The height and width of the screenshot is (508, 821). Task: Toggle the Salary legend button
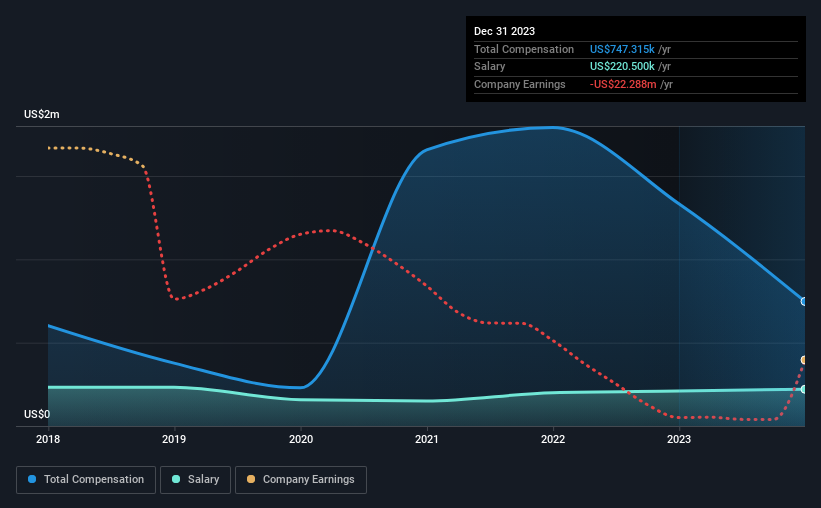point(195,480)
